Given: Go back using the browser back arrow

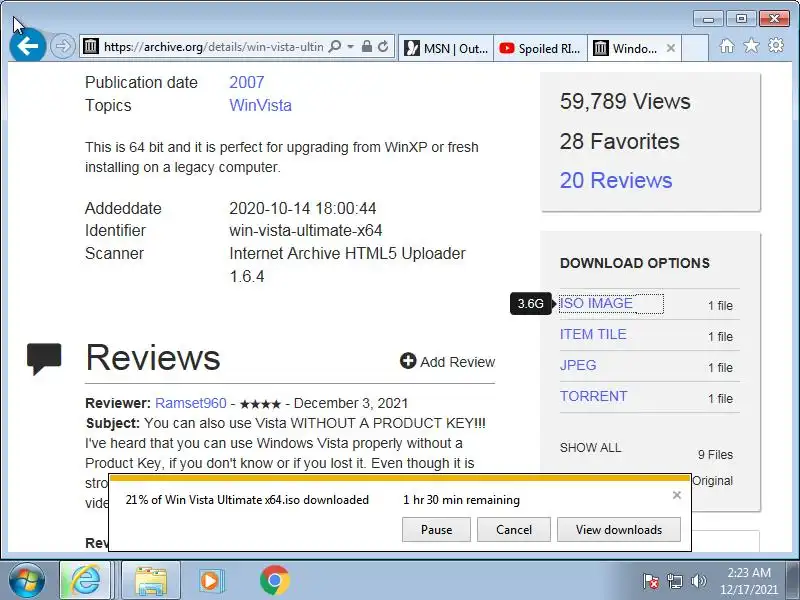Looking at the screenshot, I should [28, 46].
